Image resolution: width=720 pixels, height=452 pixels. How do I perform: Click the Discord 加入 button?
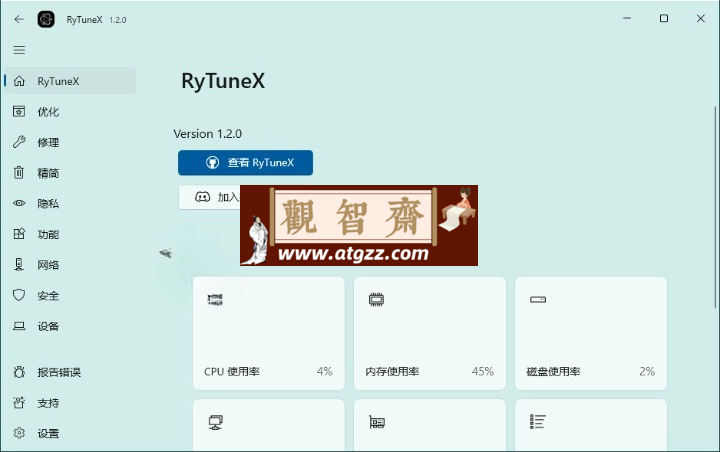pos(209,197)
